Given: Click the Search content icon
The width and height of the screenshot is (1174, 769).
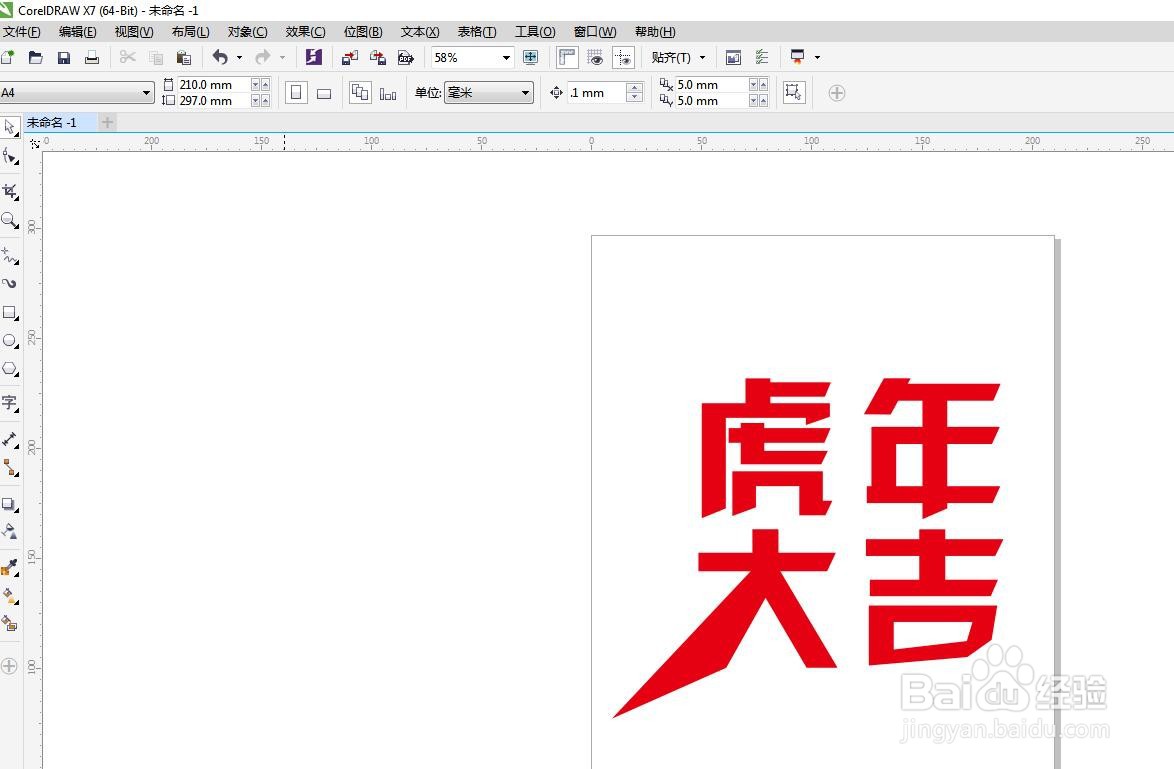Looking at the screenshot, I should pyautogui.click(x=314, y=57).
